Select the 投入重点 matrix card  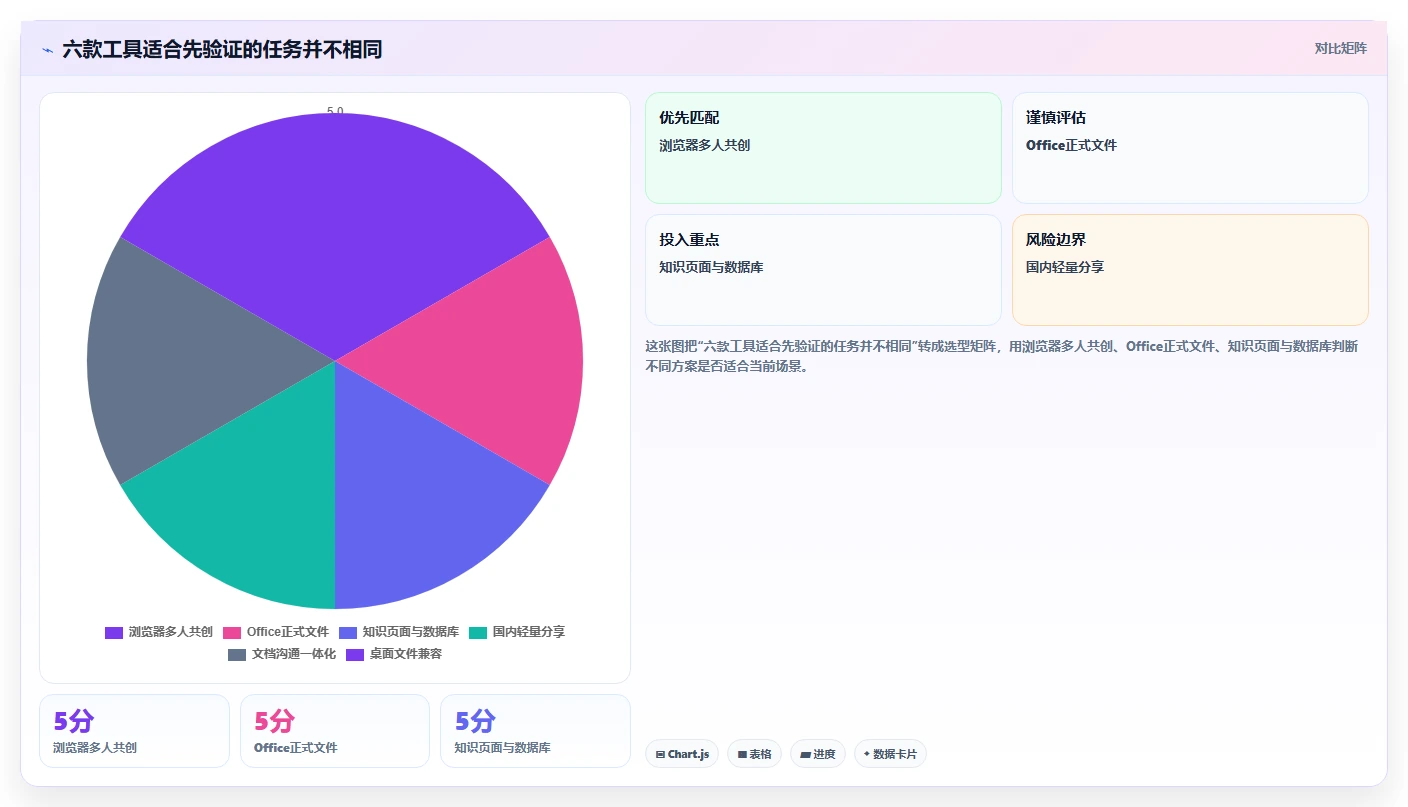pos(823,270)
